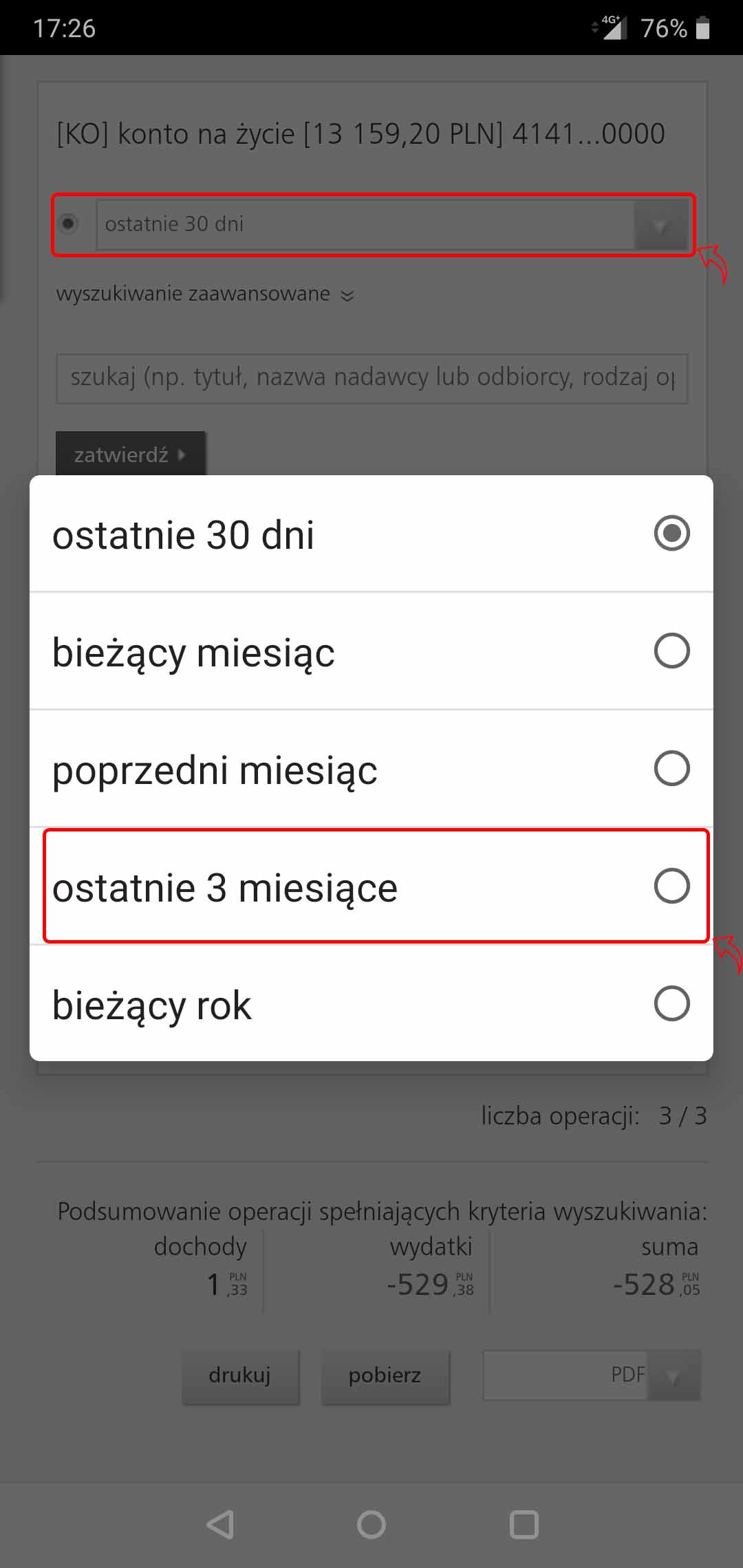Click the 'szukaj' search input field

click(x=371, y=378)
